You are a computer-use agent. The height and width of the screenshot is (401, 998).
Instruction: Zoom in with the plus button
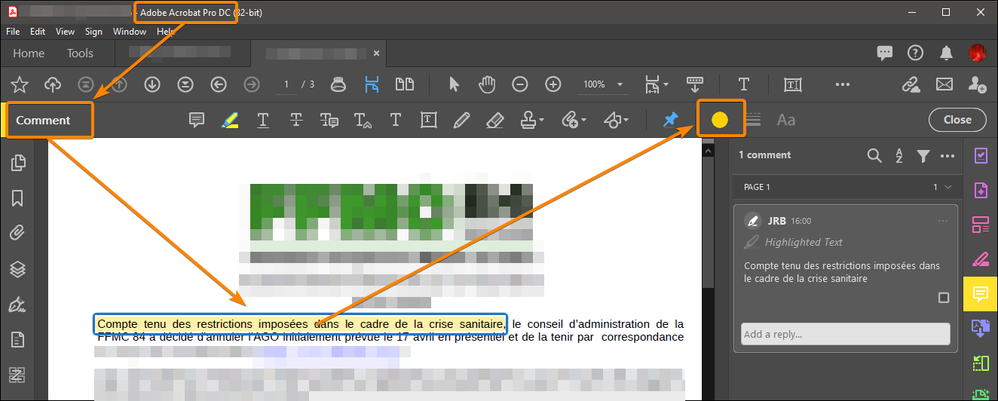[x=553, y=84]
